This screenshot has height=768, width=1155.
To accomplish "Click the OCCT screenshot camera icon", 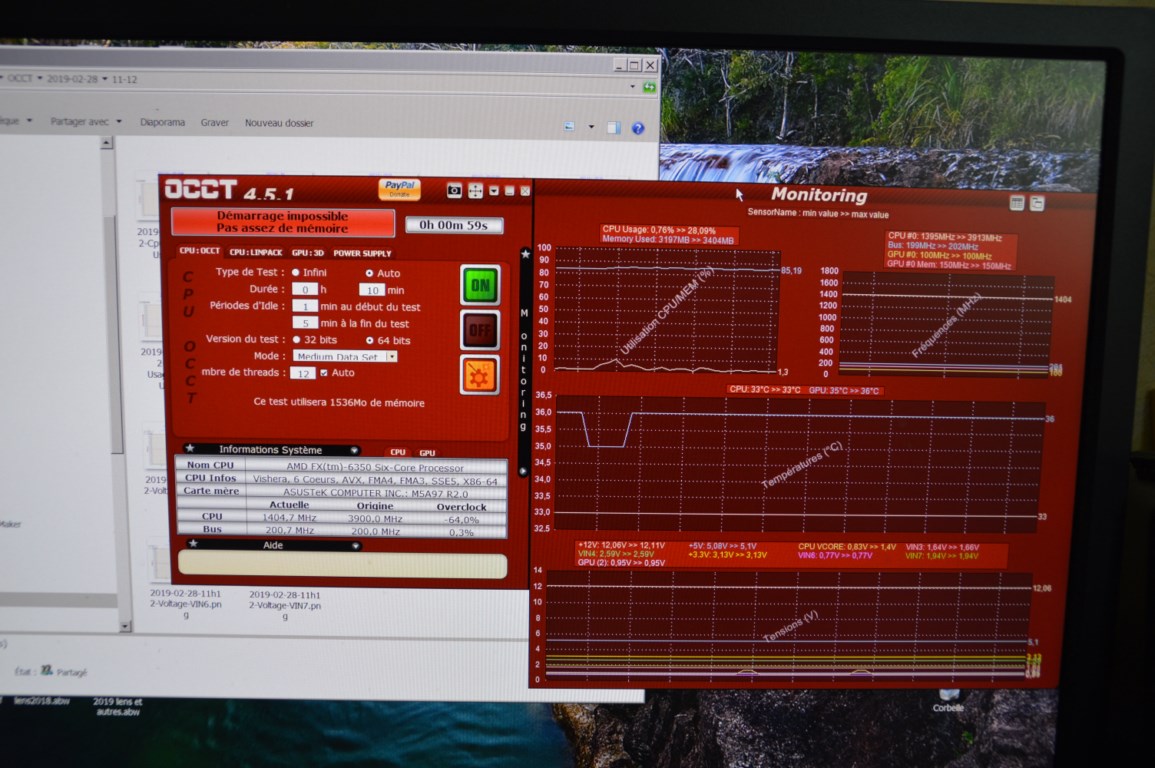I will coord(454,190).
